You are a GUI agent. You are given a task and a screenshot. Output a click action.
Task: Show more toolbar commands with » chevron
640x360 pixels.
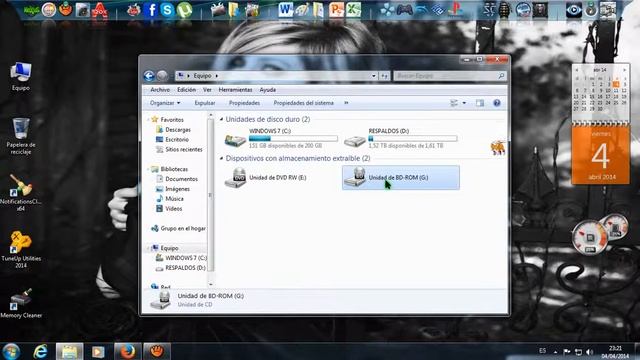(x=346, y=103)
